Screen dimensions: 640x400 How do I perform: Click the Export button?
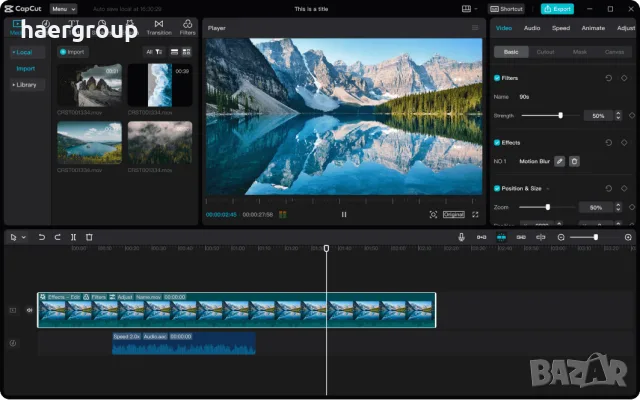[557, 9]
